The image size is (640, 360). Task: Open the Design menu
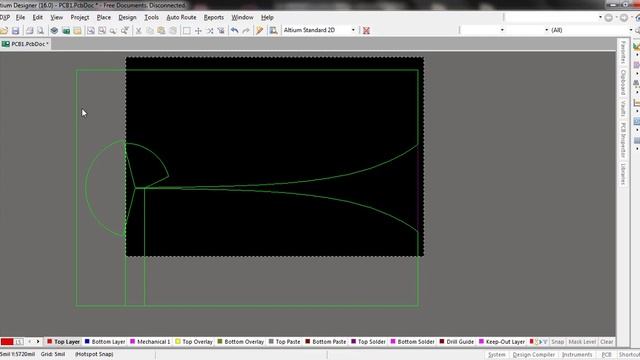point(127,18)
